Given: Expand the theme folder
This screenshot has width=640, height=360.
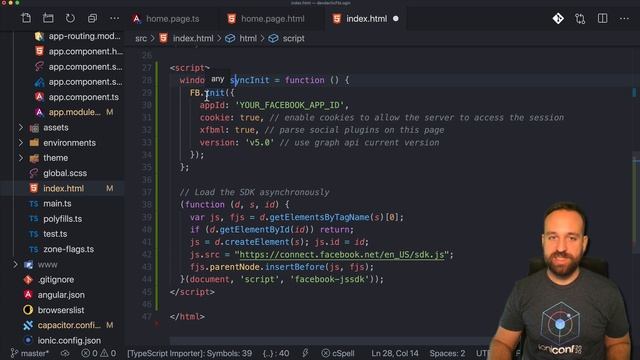Looking at the screenshot, I should point(56,158).
